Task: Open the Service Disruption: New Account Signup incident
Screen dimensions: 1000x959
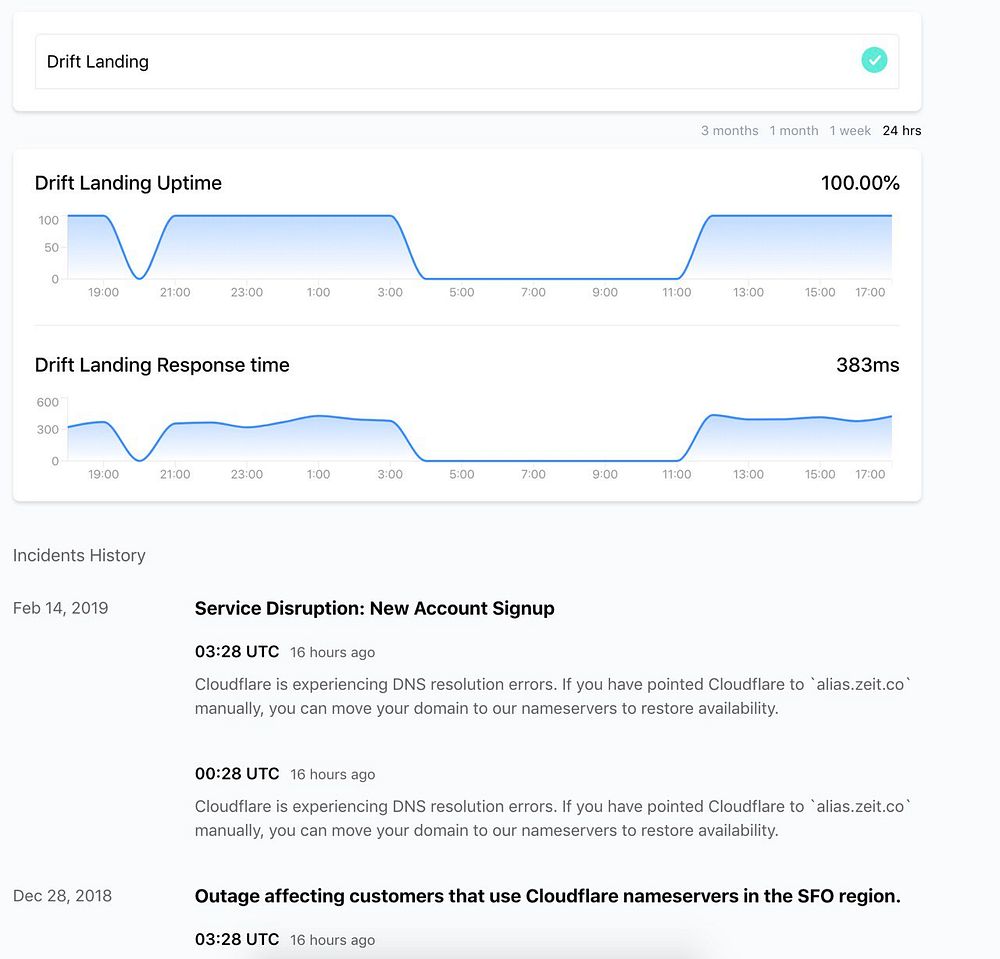Action: [374, 608]
